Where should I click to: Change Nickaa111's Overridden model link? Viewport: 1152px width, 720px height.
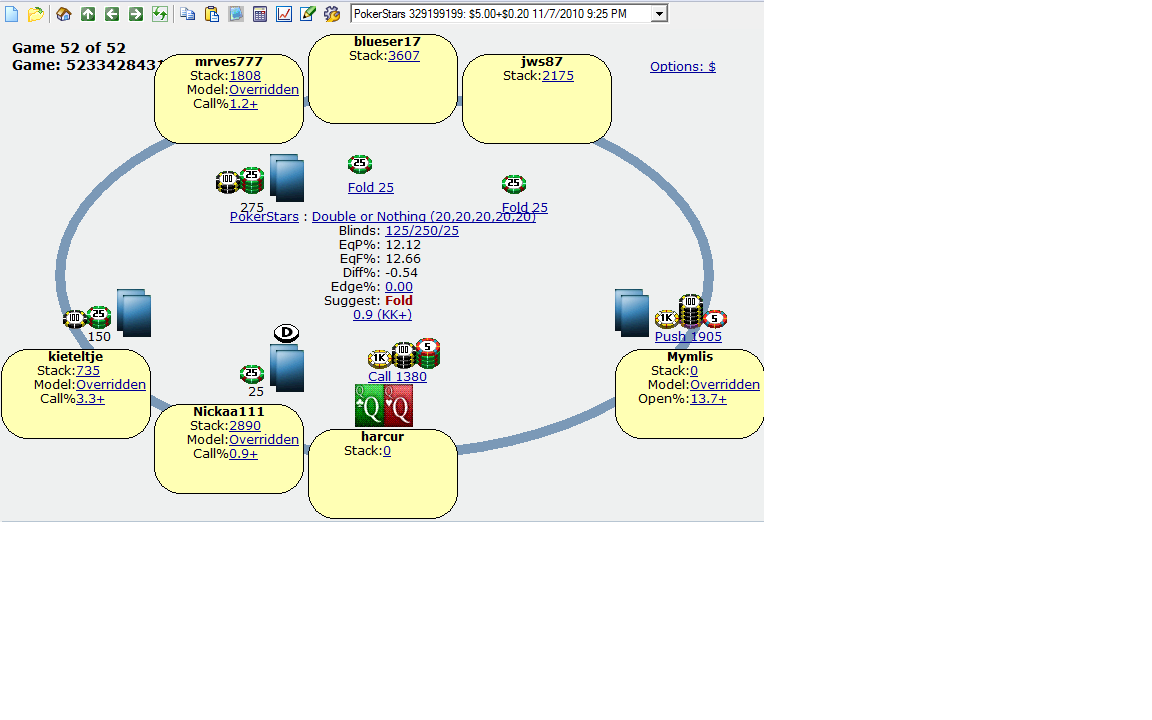tap(264, 439)
